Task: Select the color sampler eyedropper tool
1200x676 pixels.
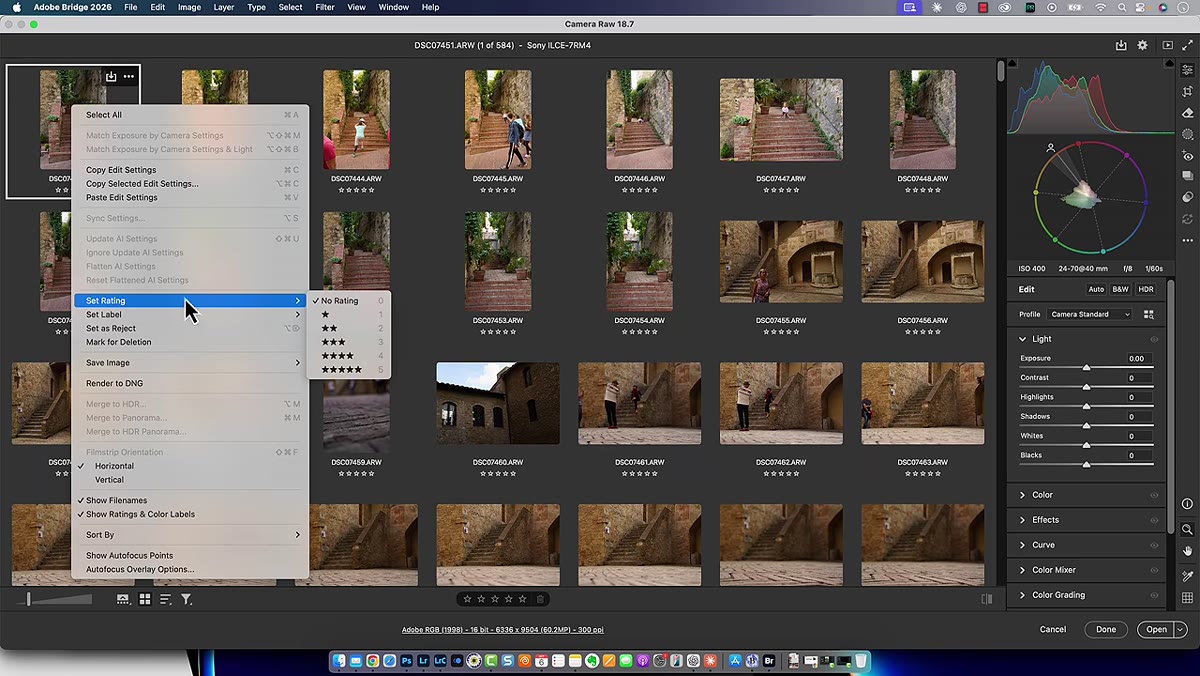Action: point(1187,576)
